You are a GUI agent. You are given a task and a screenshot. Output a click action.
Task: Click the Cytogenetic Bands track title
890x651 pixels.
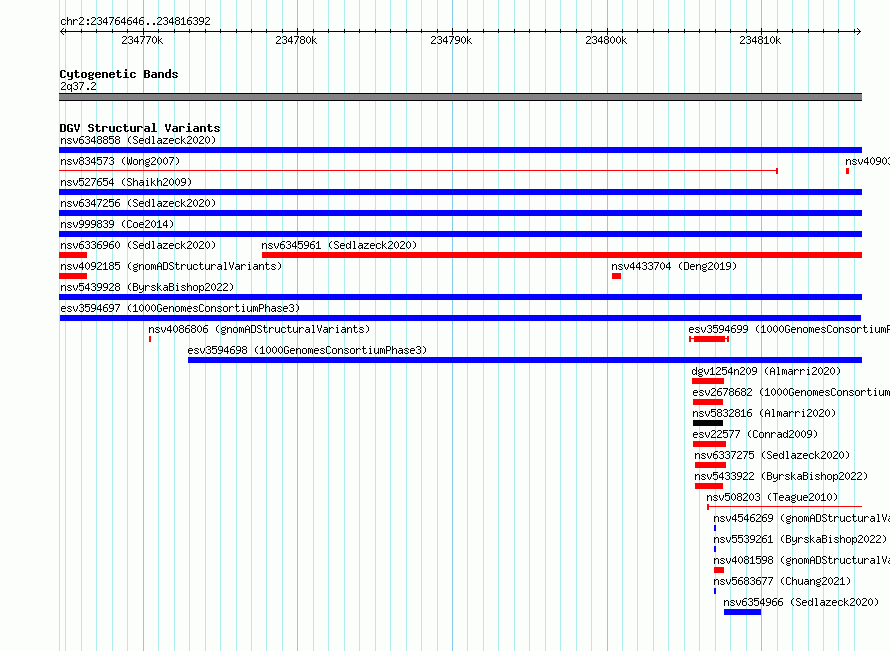[119, 74]
